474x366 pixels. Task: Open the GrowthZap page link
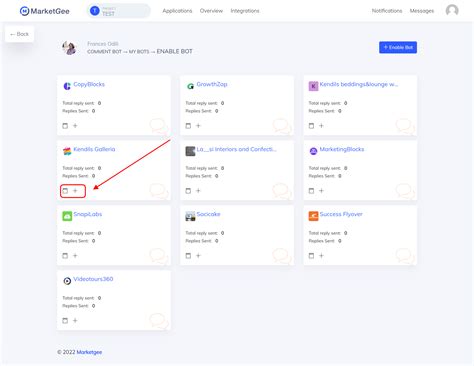coord(212,84)
